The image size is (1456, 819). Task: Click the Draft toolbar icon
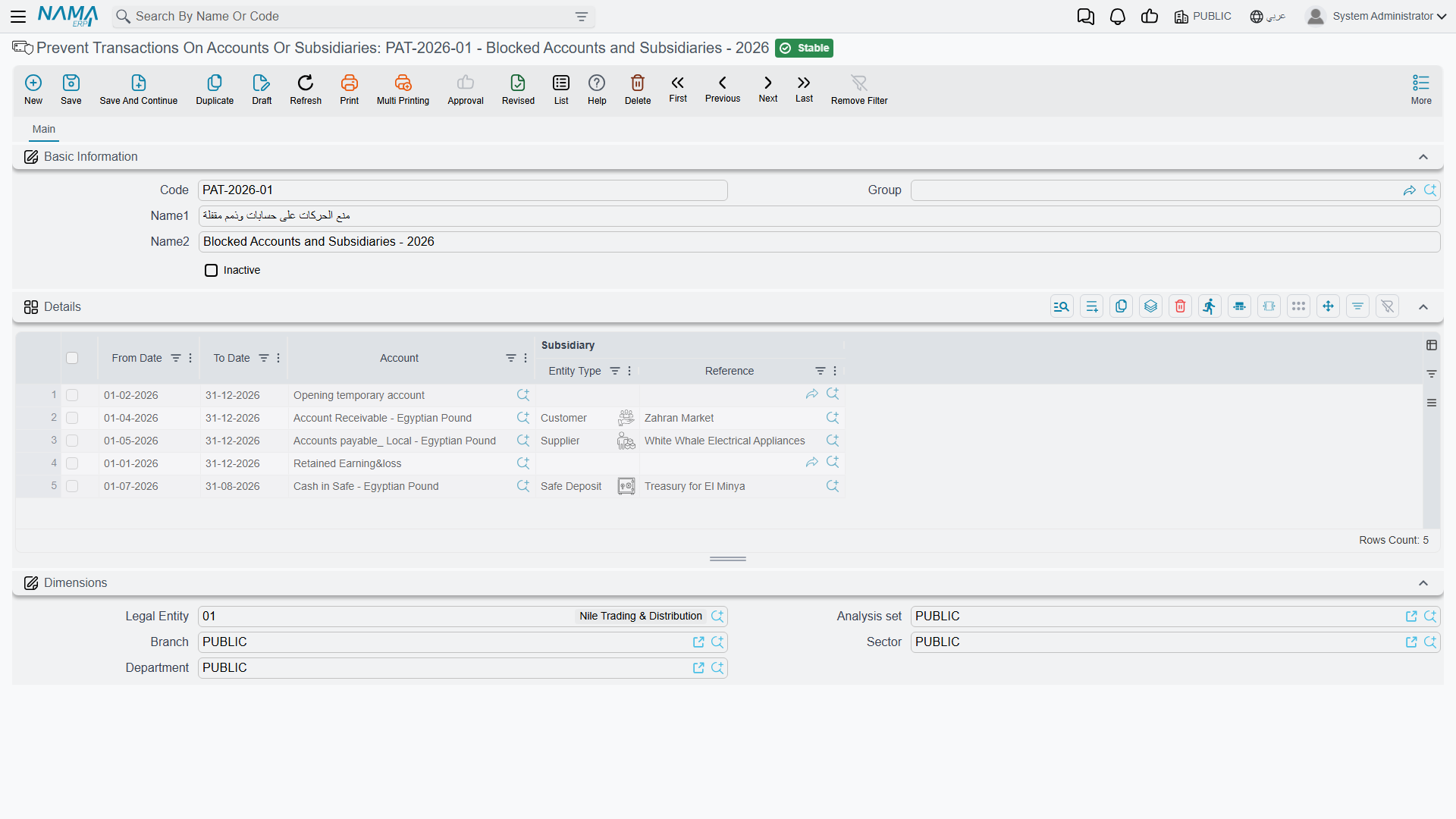(x=262, y=89)
